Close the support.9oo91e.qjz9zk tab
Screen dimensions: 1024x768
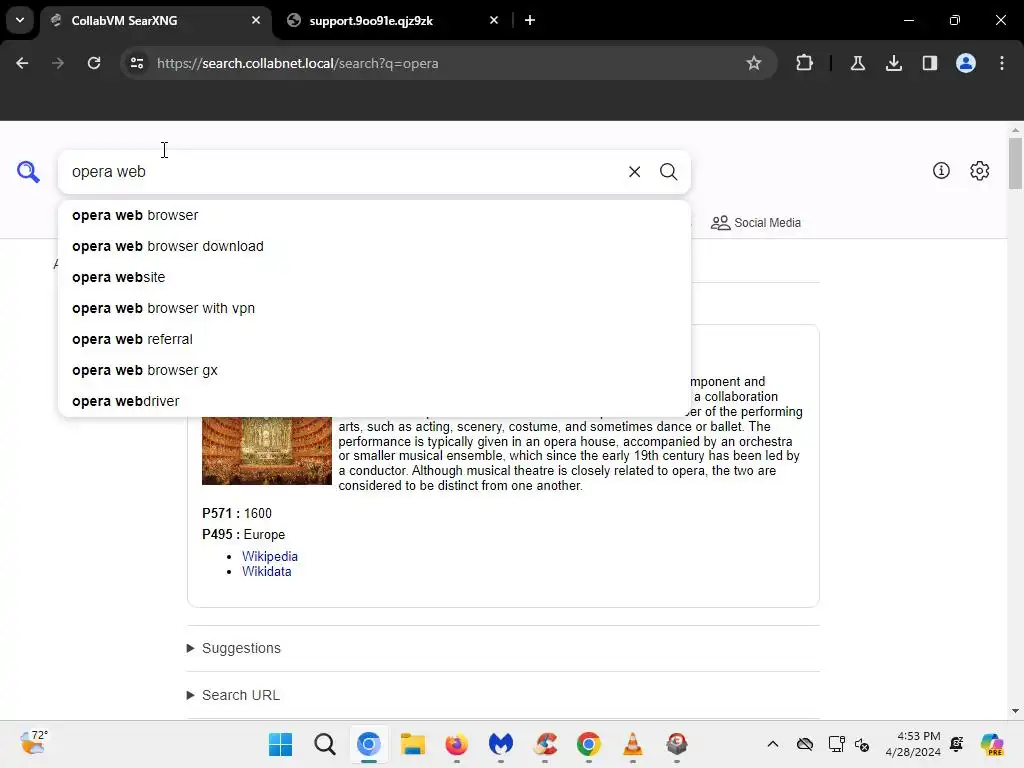click(x=494, y=20)
